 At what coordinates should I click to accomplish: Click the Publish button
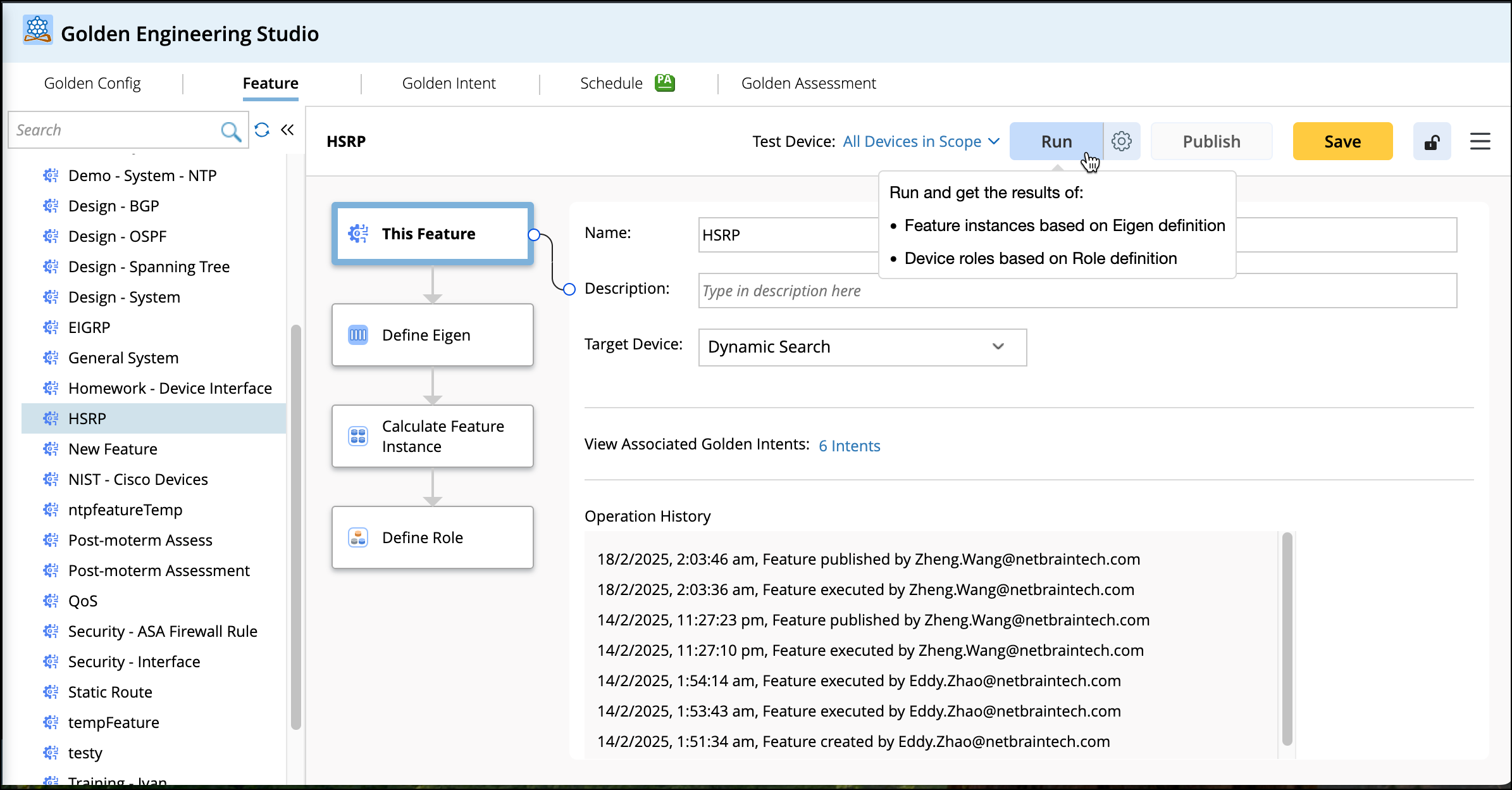coord(1211,142)
